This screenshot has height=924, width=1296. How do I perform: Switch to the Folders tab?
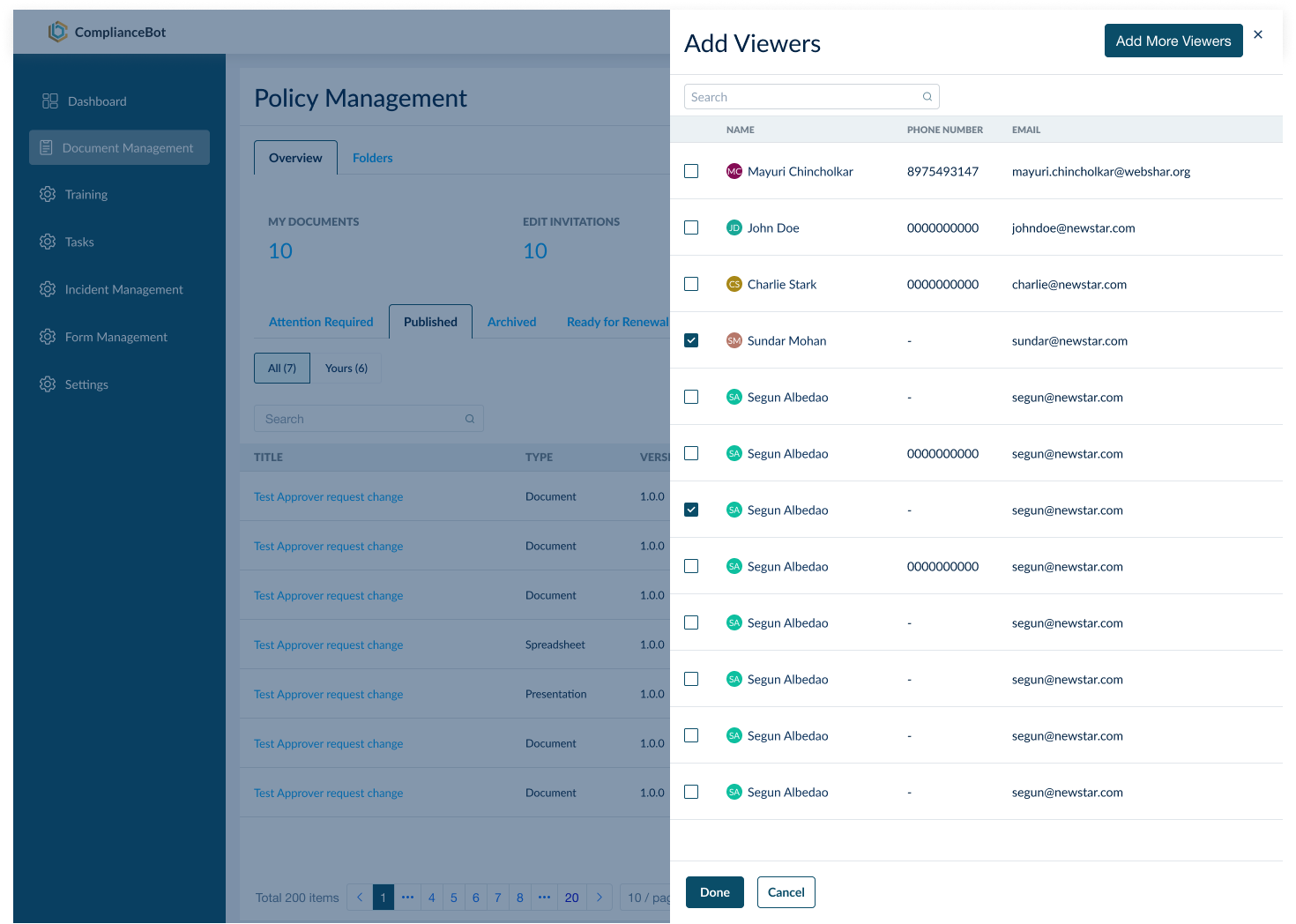[x=372, y=158]
